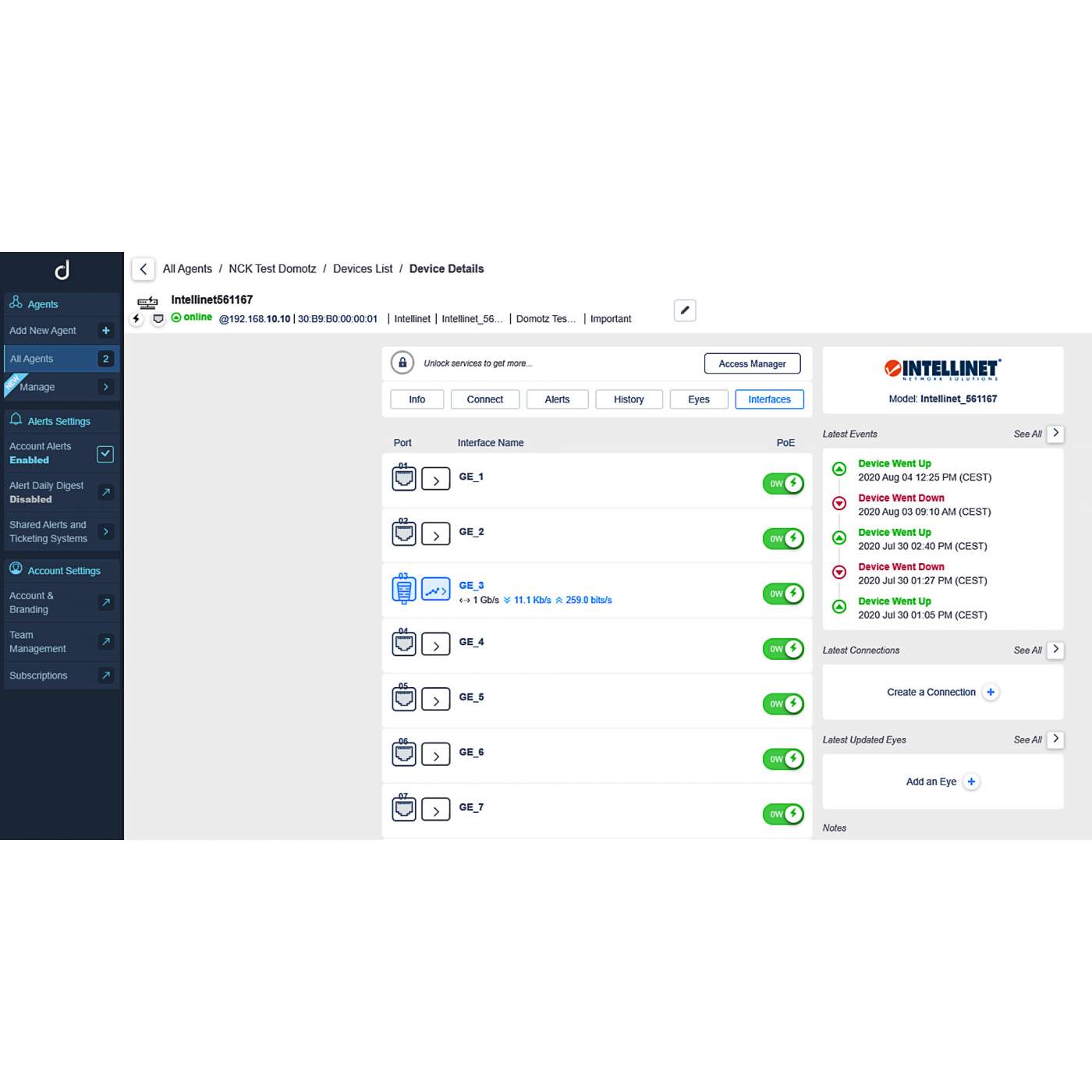Open the Devices List breadcrumb link
This screenshot has height=1092, width=1092.
362,268
